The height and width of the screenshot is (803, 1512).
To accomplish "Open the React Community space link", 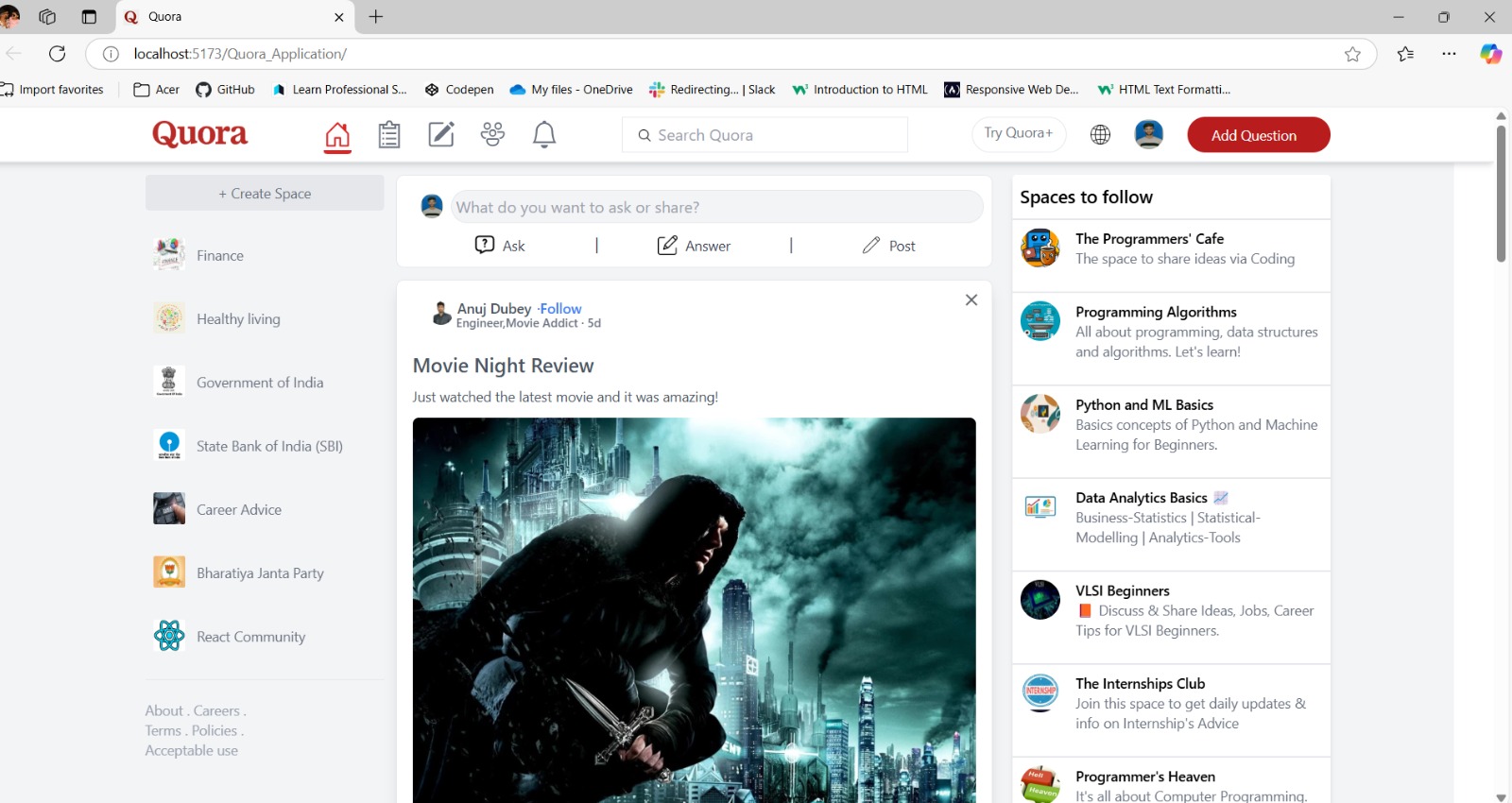I will tap(250, 637).
